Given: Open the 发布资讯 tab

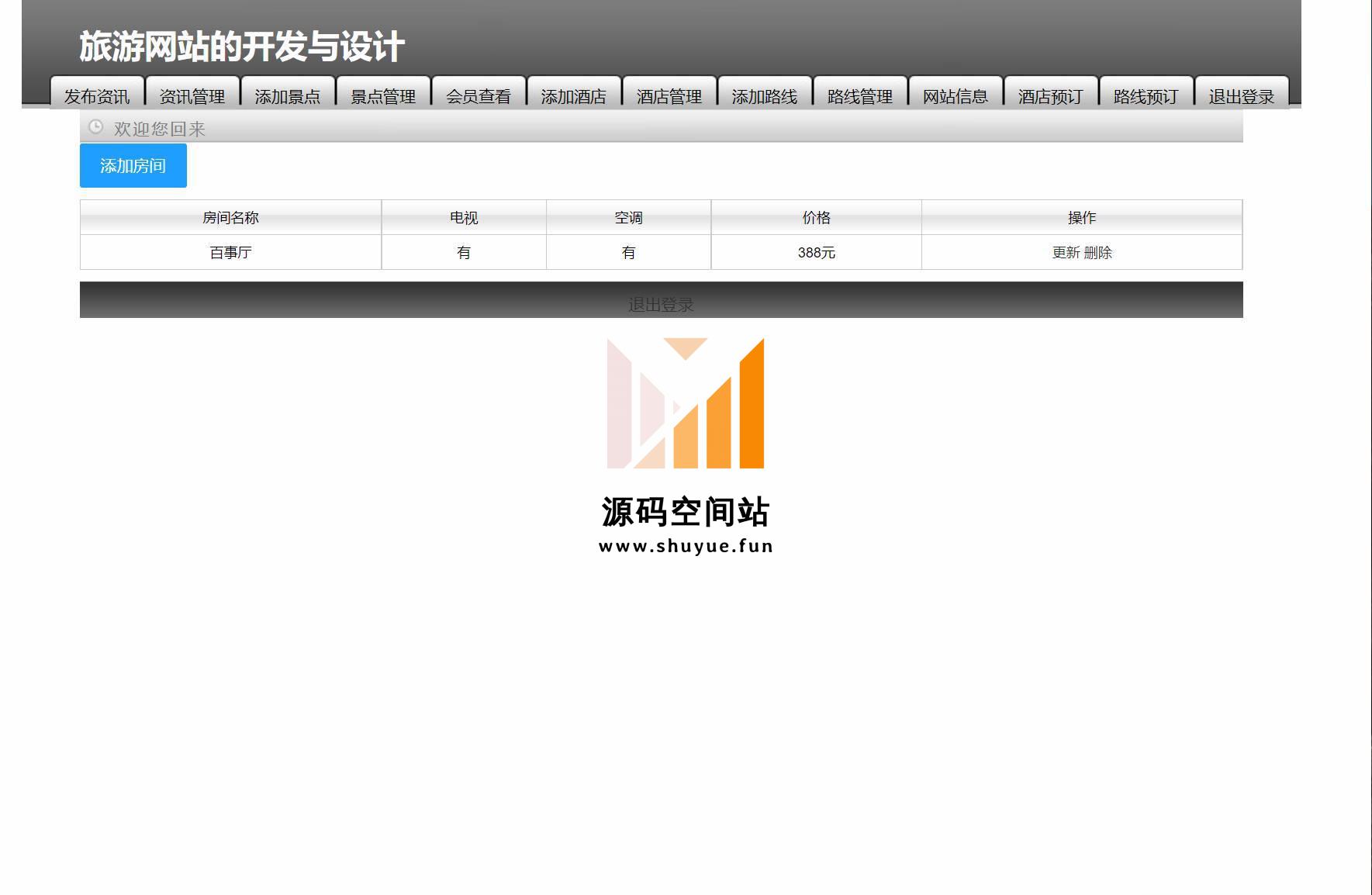Looking at the screenshot, I should click(x=97, y=93).
